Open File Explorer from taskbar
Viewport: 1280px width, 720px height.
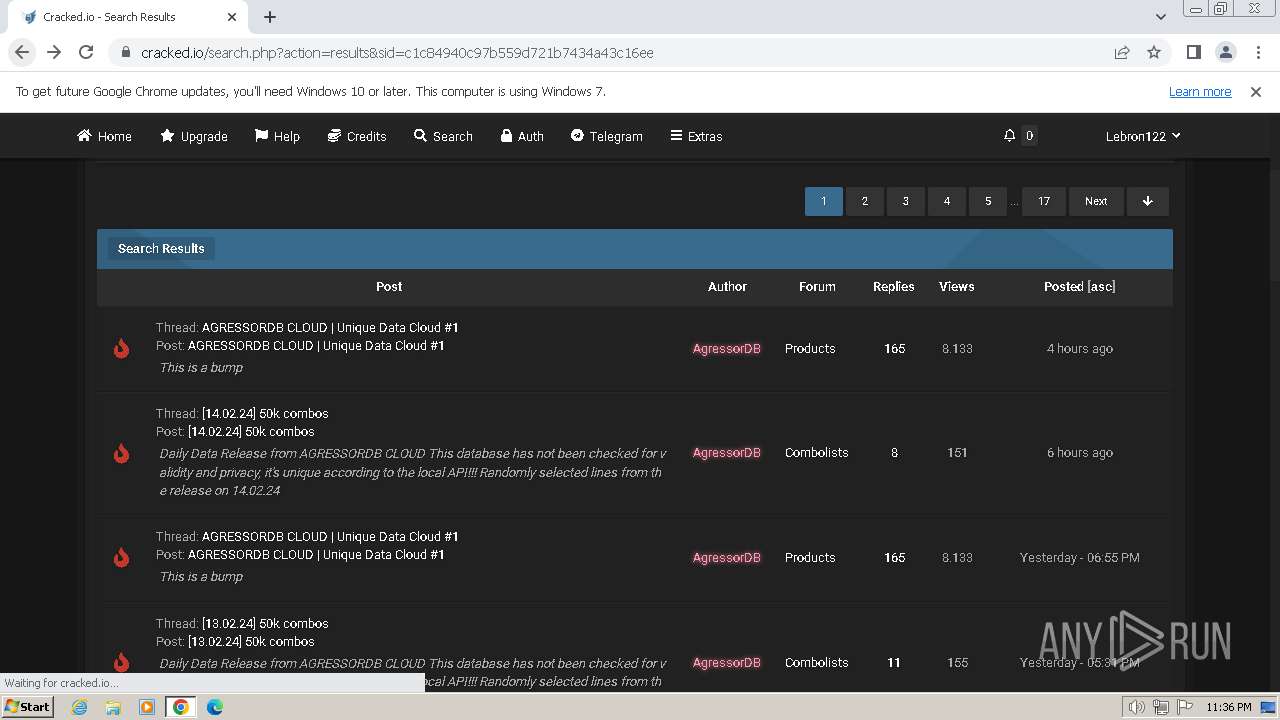point(113,707)
